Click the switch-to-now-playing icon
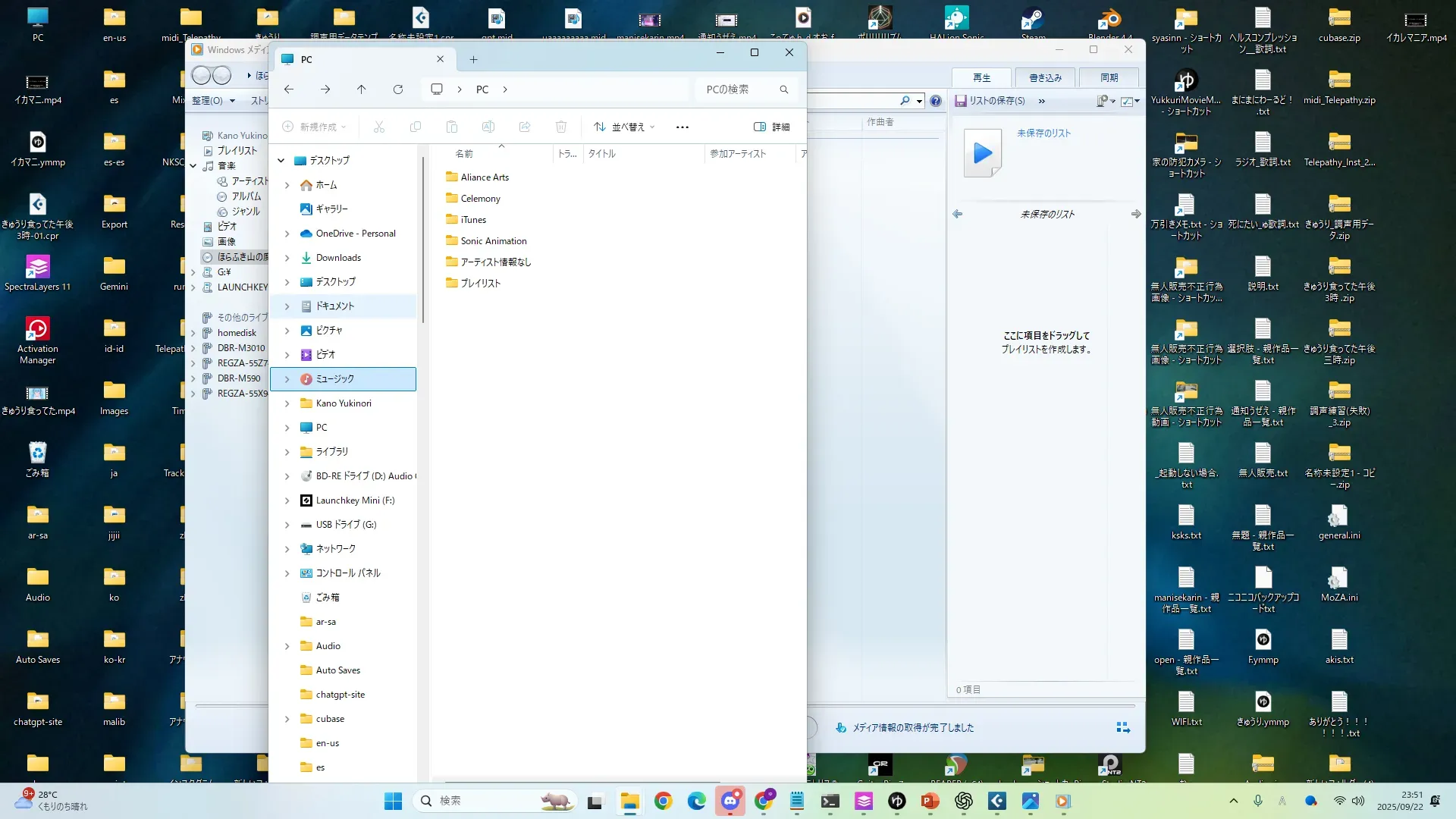The width and height of the screenshot is (1456, 819). pos(1123,728)
